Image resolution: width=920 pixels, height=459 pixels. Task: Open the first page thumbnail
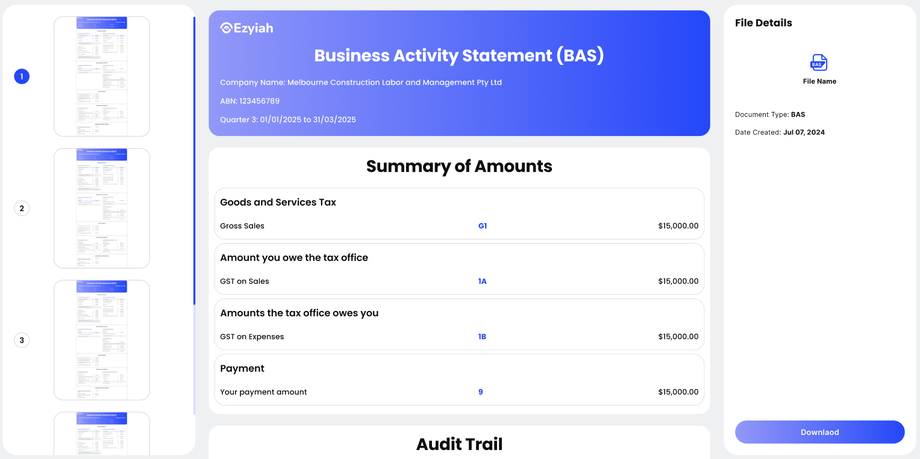click(x=102, y=76)
